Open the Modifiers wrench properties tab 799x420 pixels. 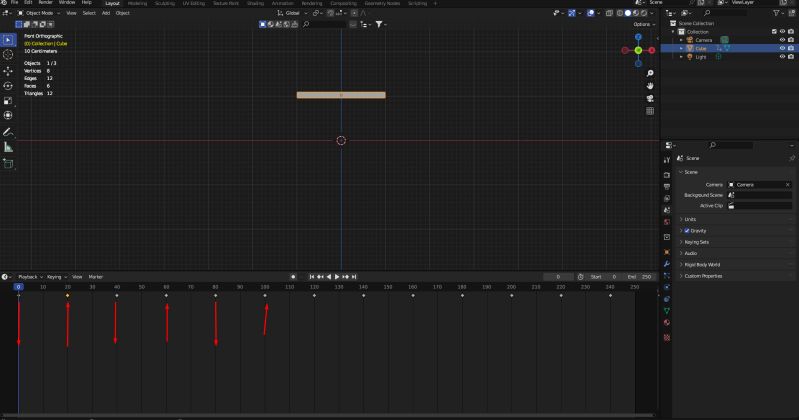(x=667, y=264)
